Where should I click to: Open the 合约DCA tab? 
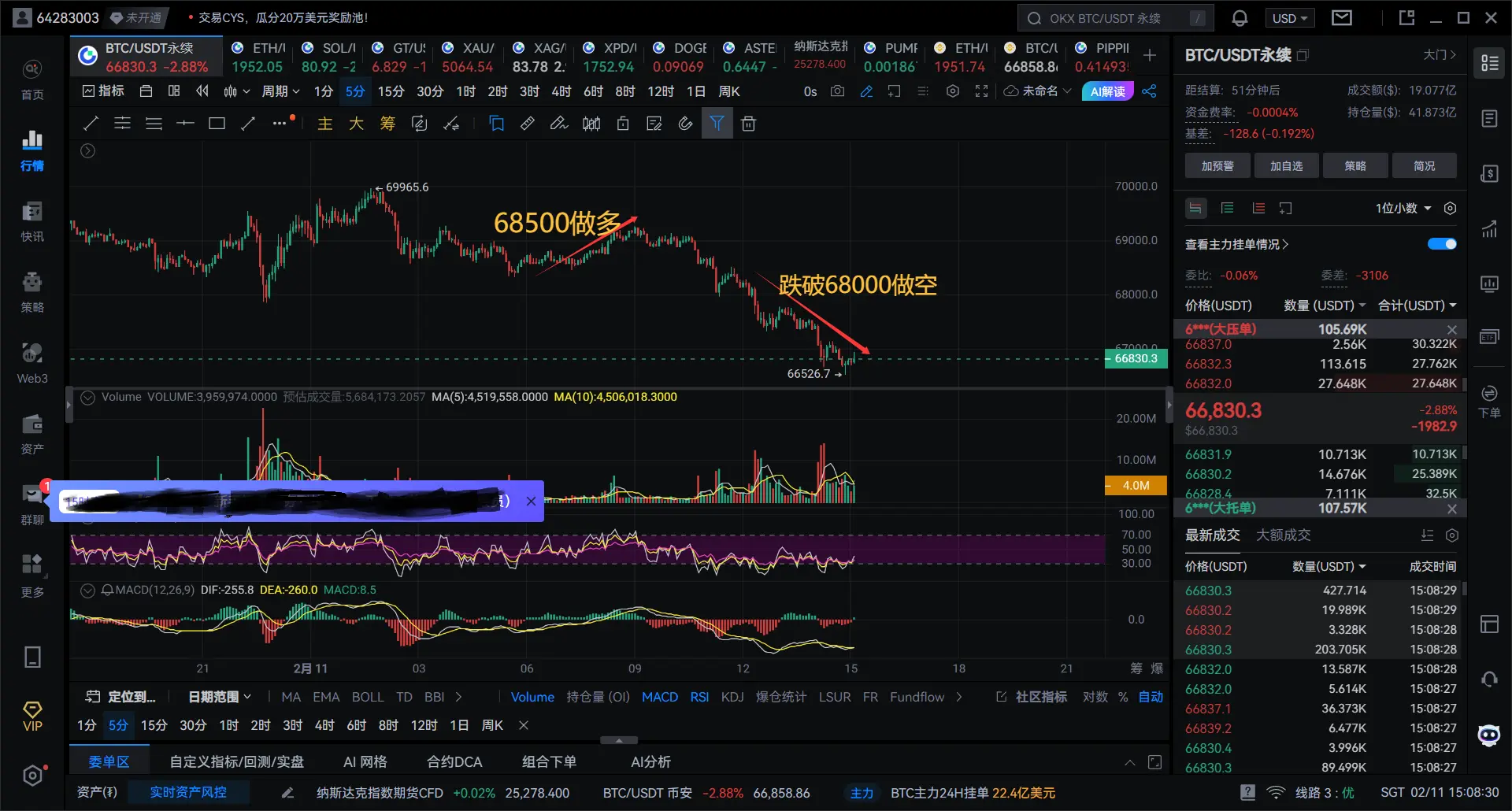(454, 761)
